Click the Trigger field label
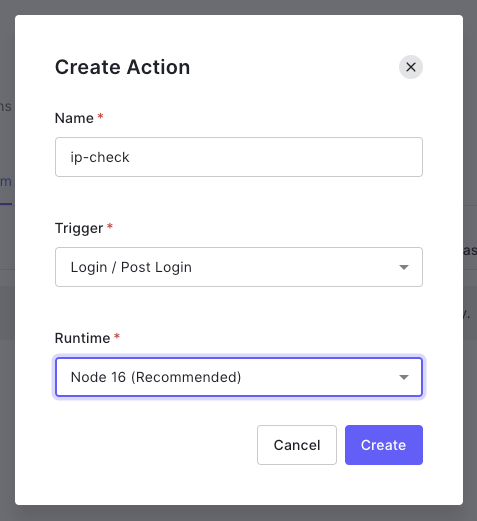This screenshot has width=477, height=521. click(79, 228)
